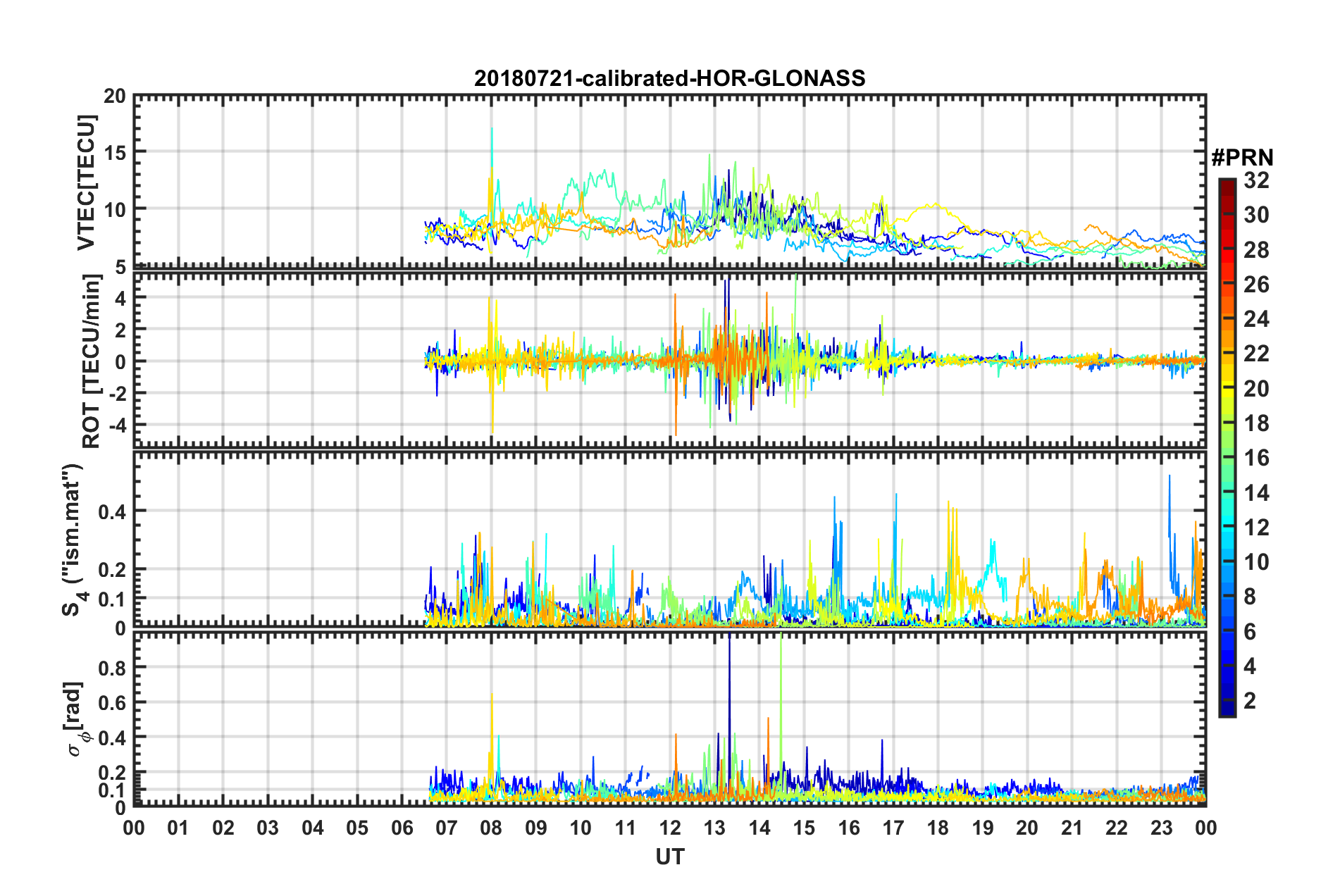This screenshot has width=1340, height=896.
Task: Click the 6 label on the PRN colorbar
Action: point(1250,632)
